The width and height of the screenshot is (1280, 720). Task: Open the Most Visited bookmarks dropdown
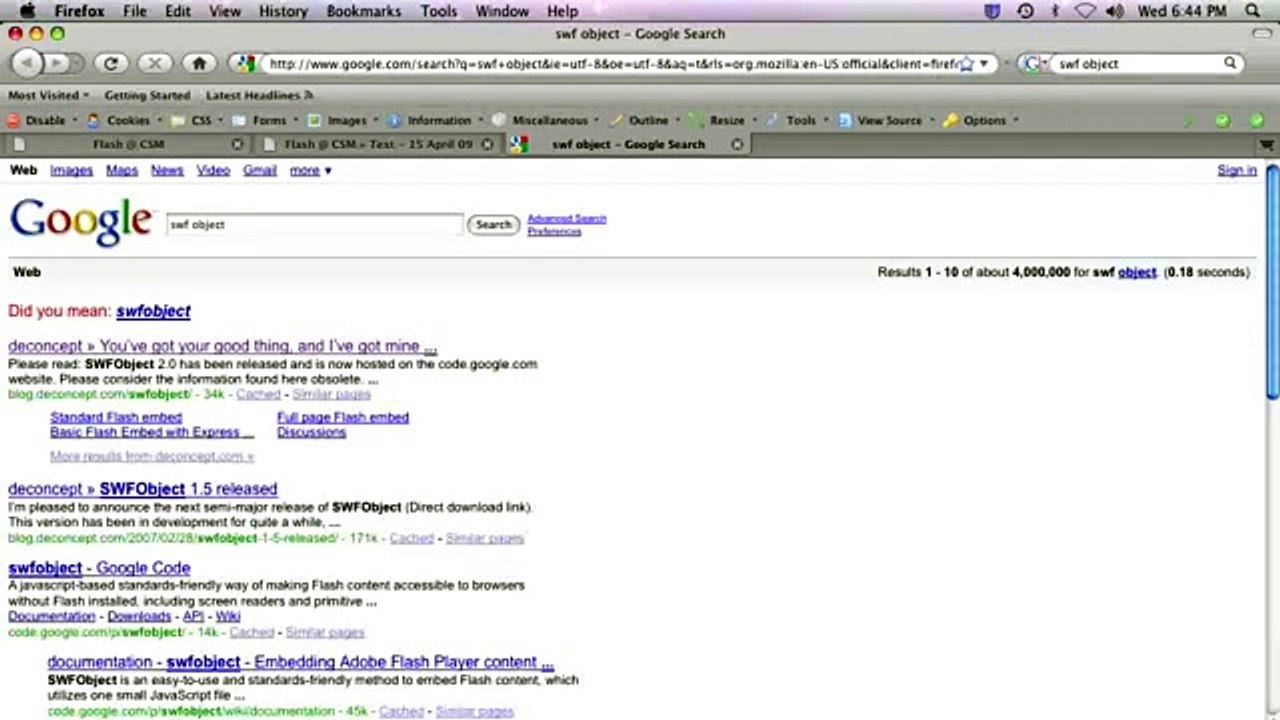point(48,95)
